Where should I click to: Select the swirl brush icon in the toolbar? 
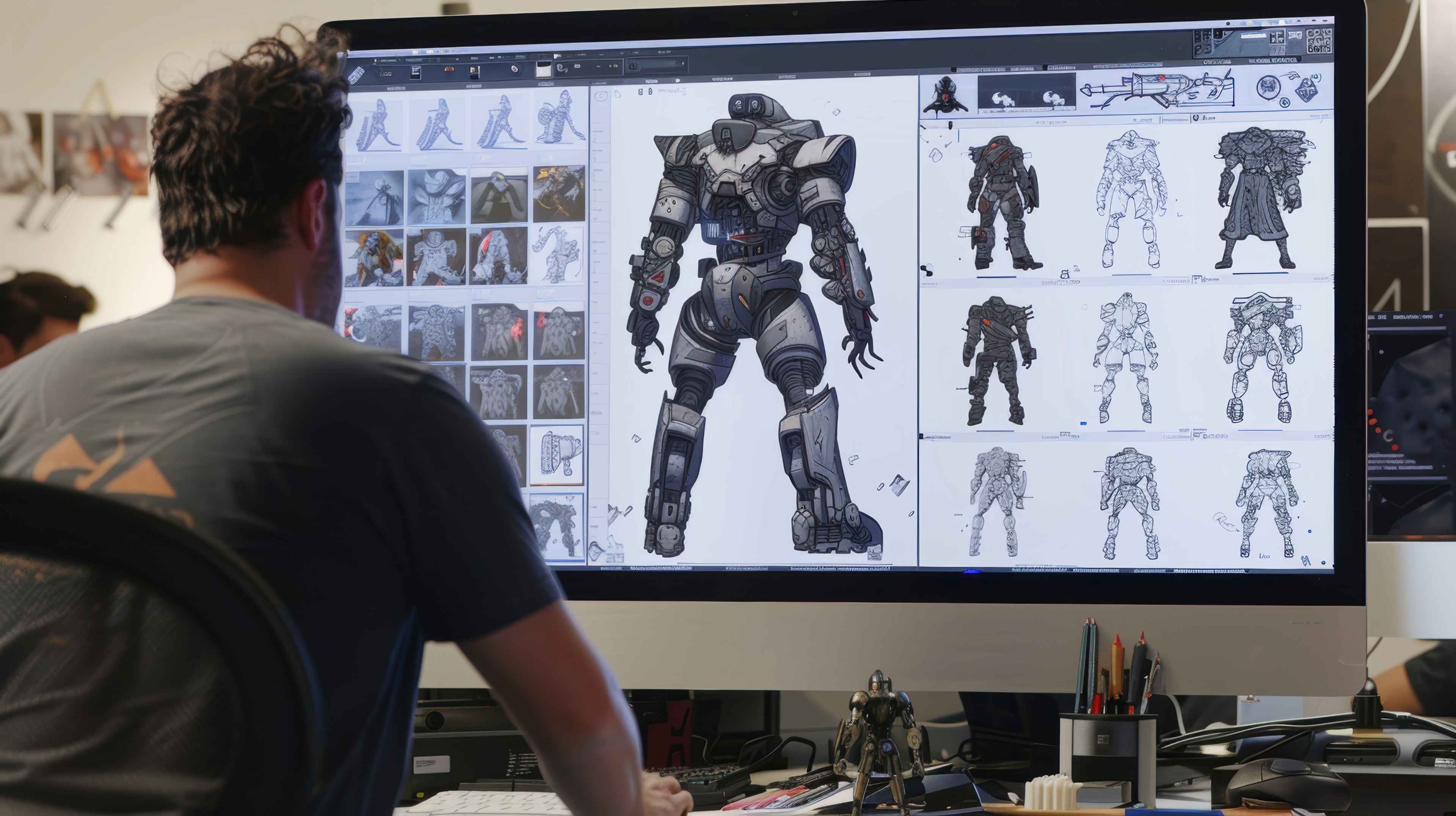(562, 68)
